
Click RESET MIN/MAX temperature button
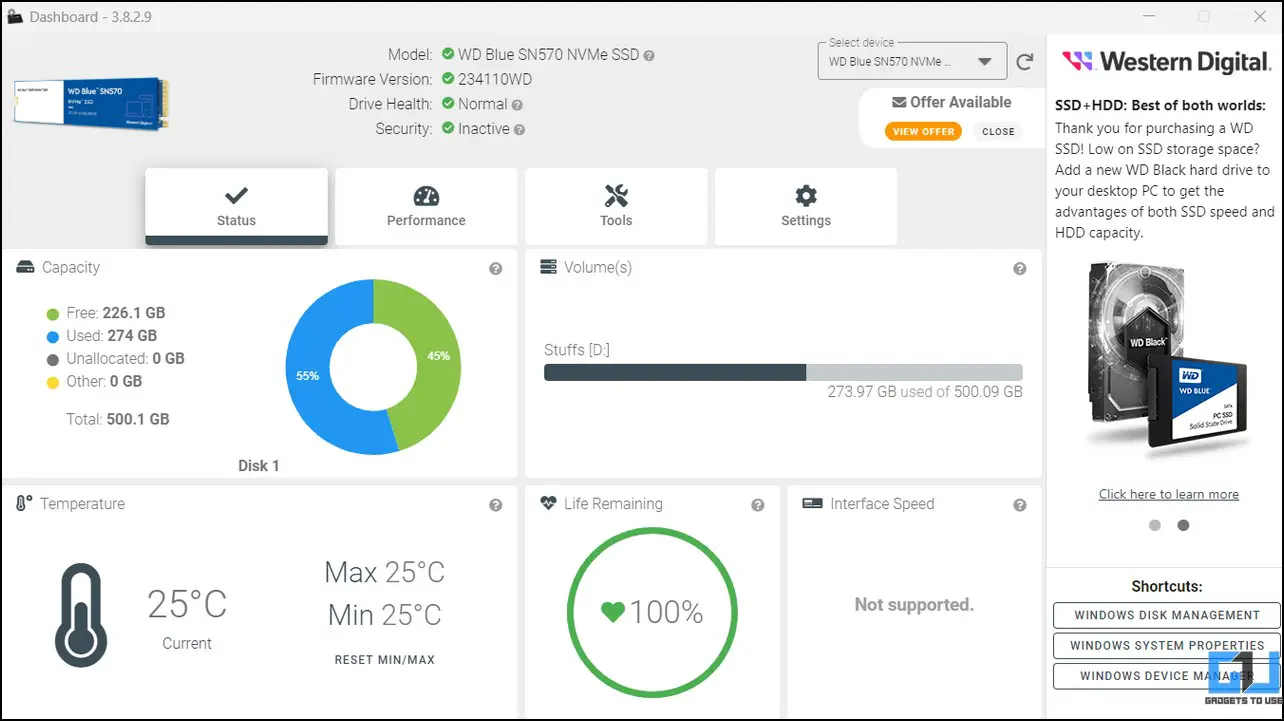(385, 660)
